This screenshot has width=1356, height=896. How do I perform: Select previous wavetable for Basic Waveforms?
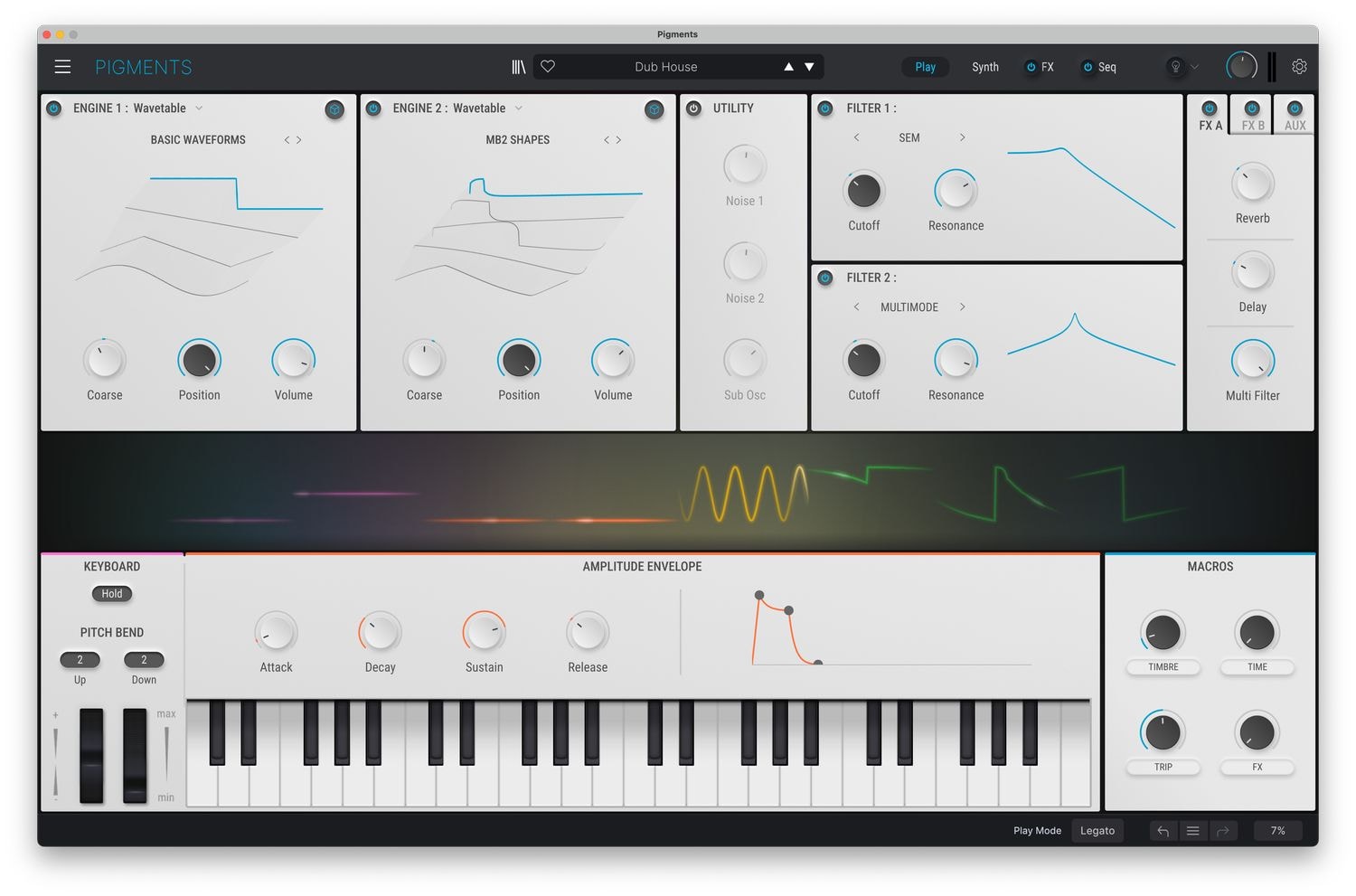(287, 140)
